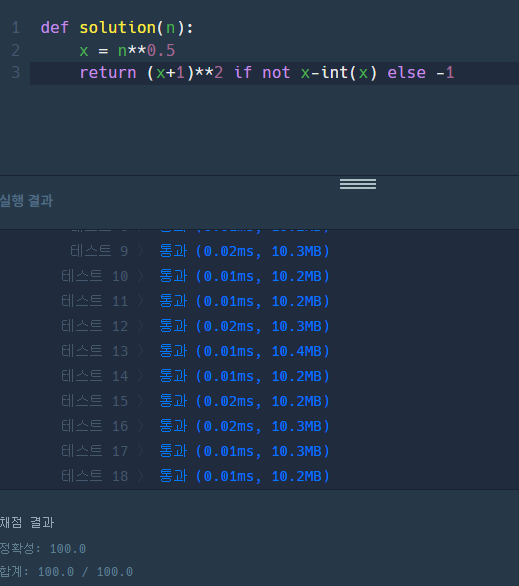Click the '테스트 16' result label

pyautogui.click(x=95, y=426)
